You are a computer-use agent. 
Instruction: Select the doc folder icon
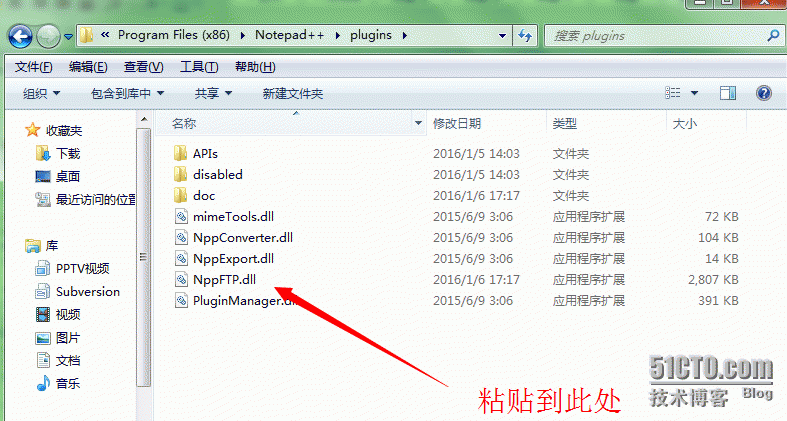[180, 195]
